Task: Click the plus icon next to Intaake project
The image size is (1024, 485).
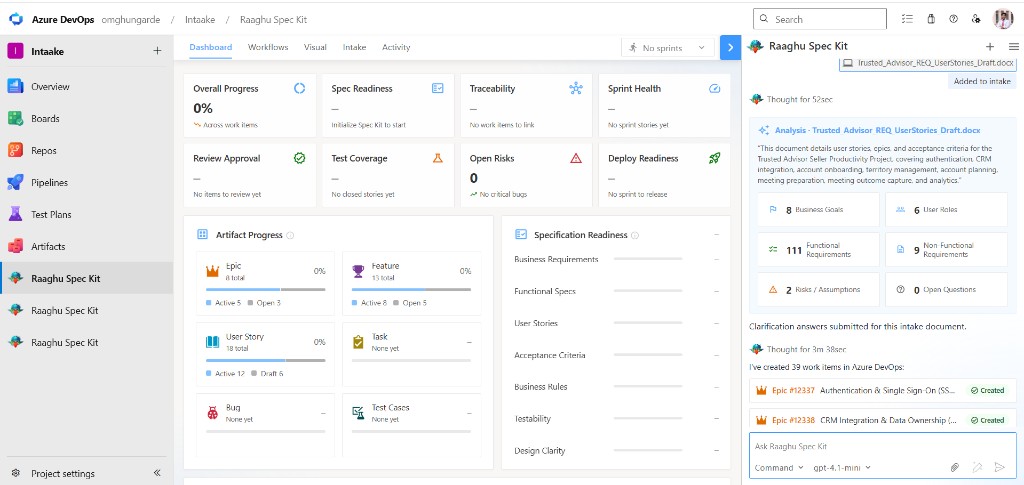Action: click(x=157, y=51)
